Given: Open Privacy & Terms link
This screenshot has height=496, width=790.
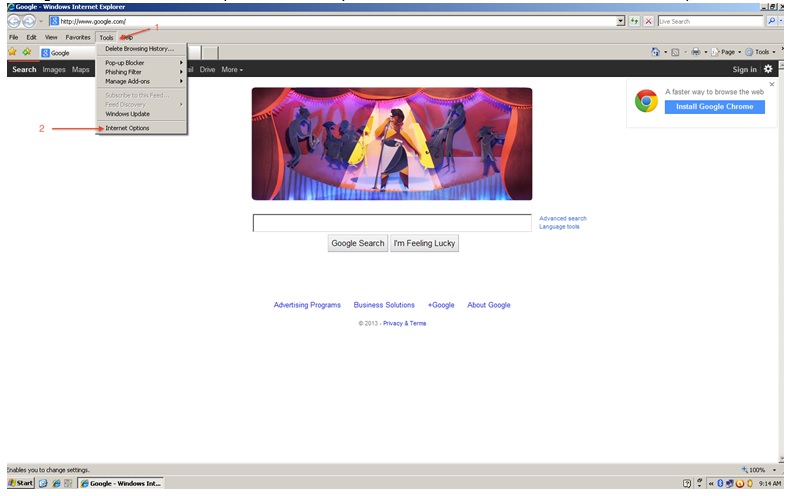Looking at the screenshot, I should pos(405,323).
